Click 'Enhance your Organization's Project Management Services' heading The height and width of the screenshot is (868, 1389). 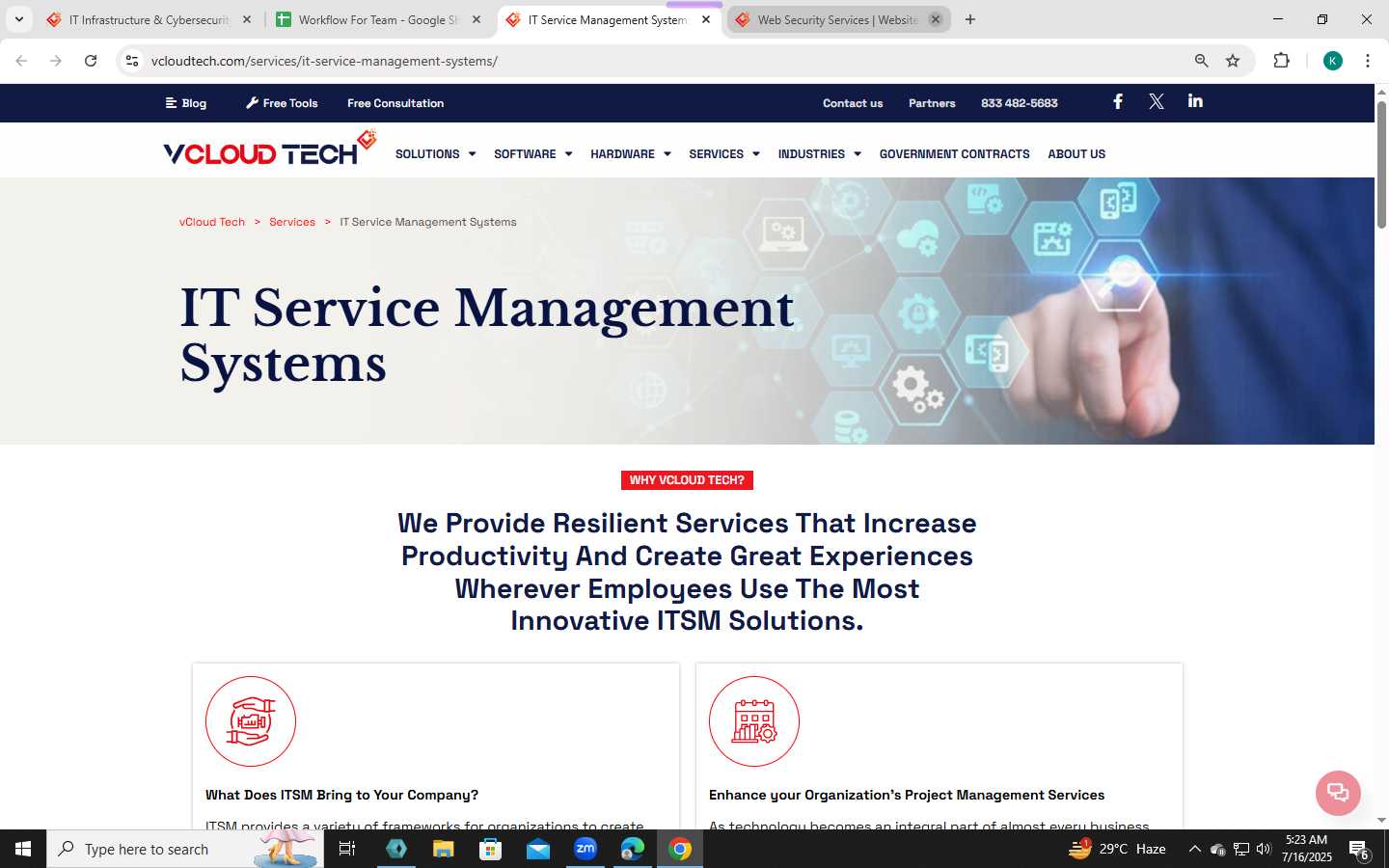907,795
